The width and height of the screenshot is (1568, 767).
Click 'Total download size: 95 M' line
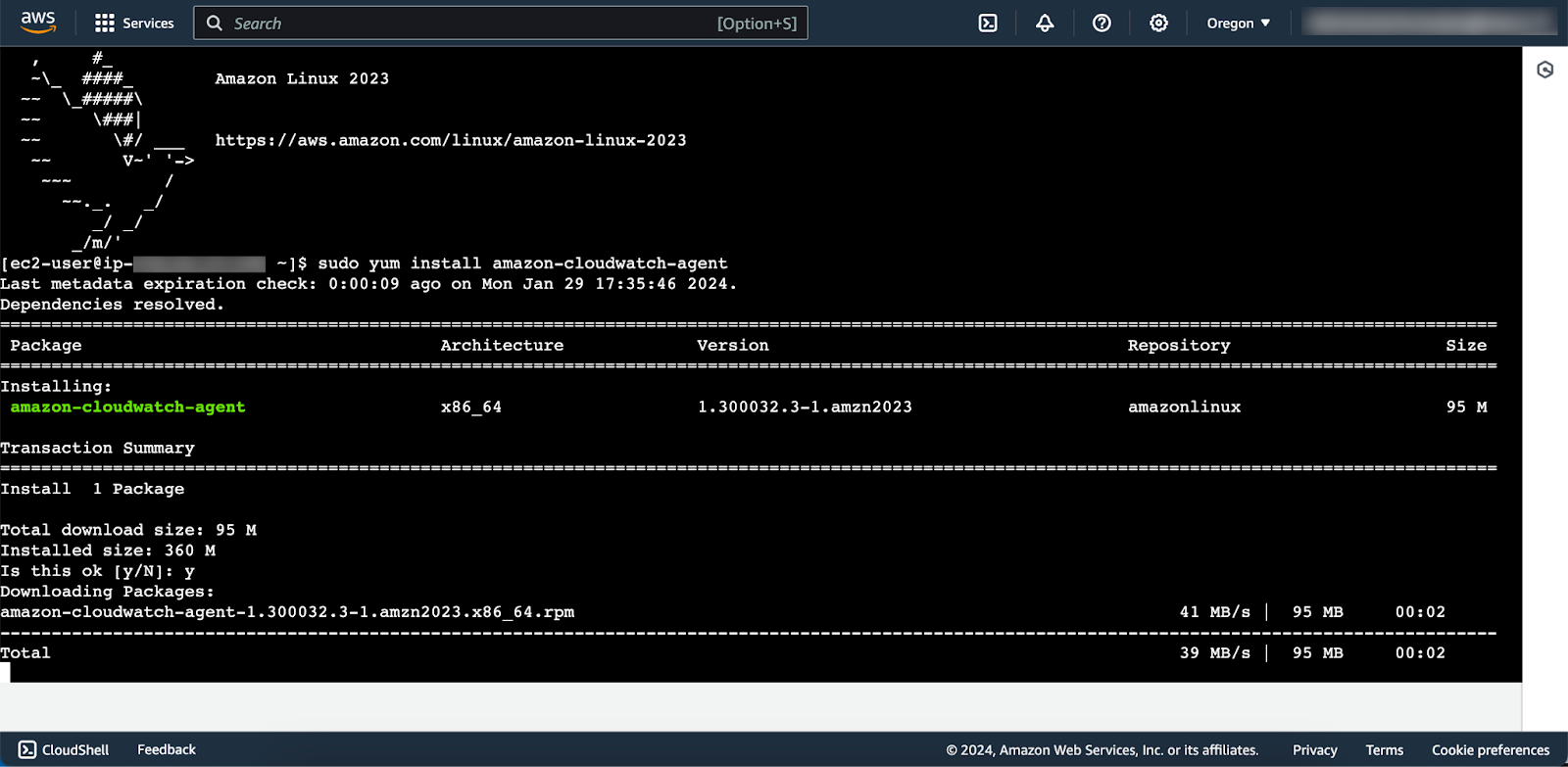click(x=128, y=530)
